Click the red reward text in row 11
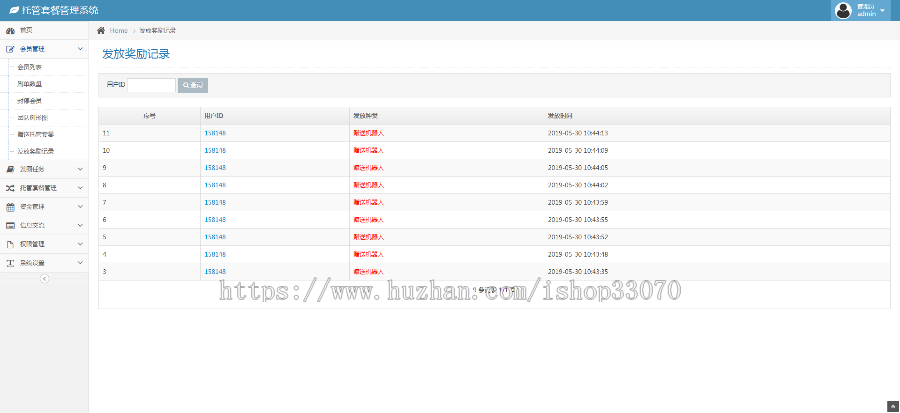This screenshot has width=900, height=413. [368, 133]
